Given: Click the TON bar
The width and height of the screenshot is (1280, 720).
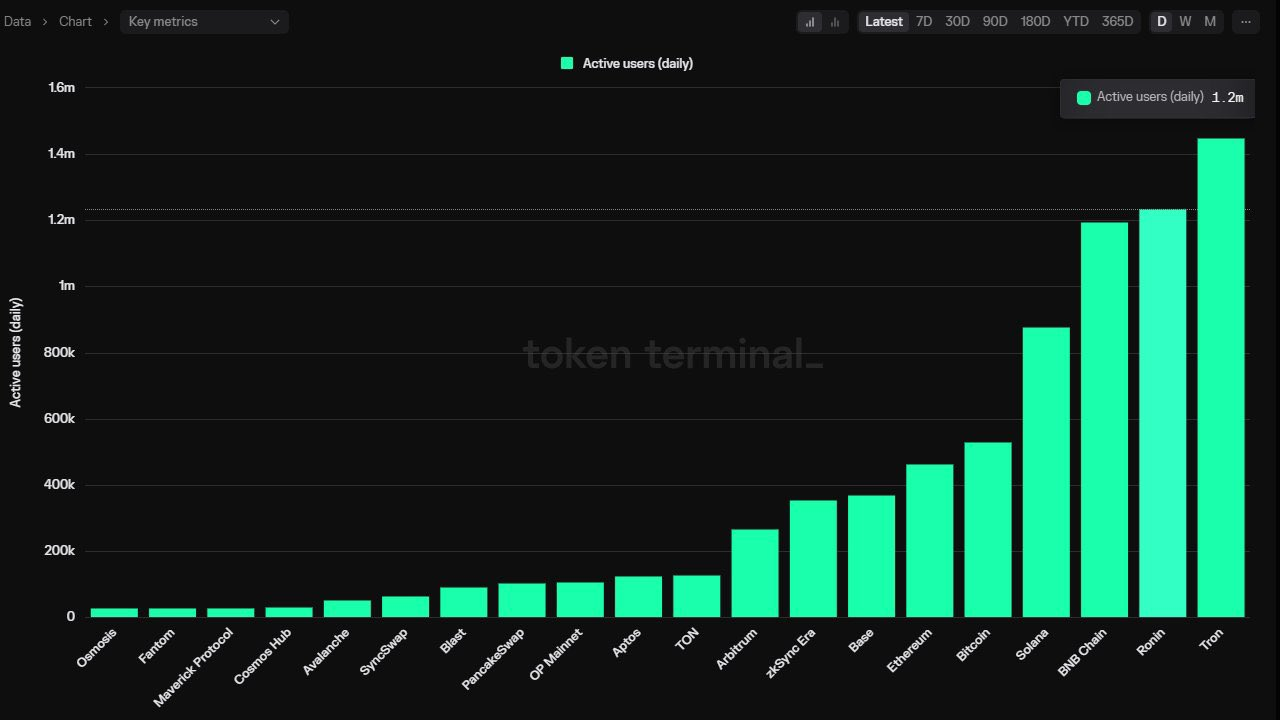Looking at the screenshot, I should (697, 596).
